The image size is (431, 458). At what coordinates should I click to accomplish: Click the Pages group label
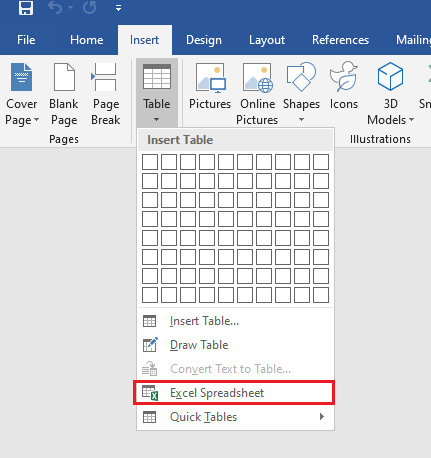pos(64,139)
